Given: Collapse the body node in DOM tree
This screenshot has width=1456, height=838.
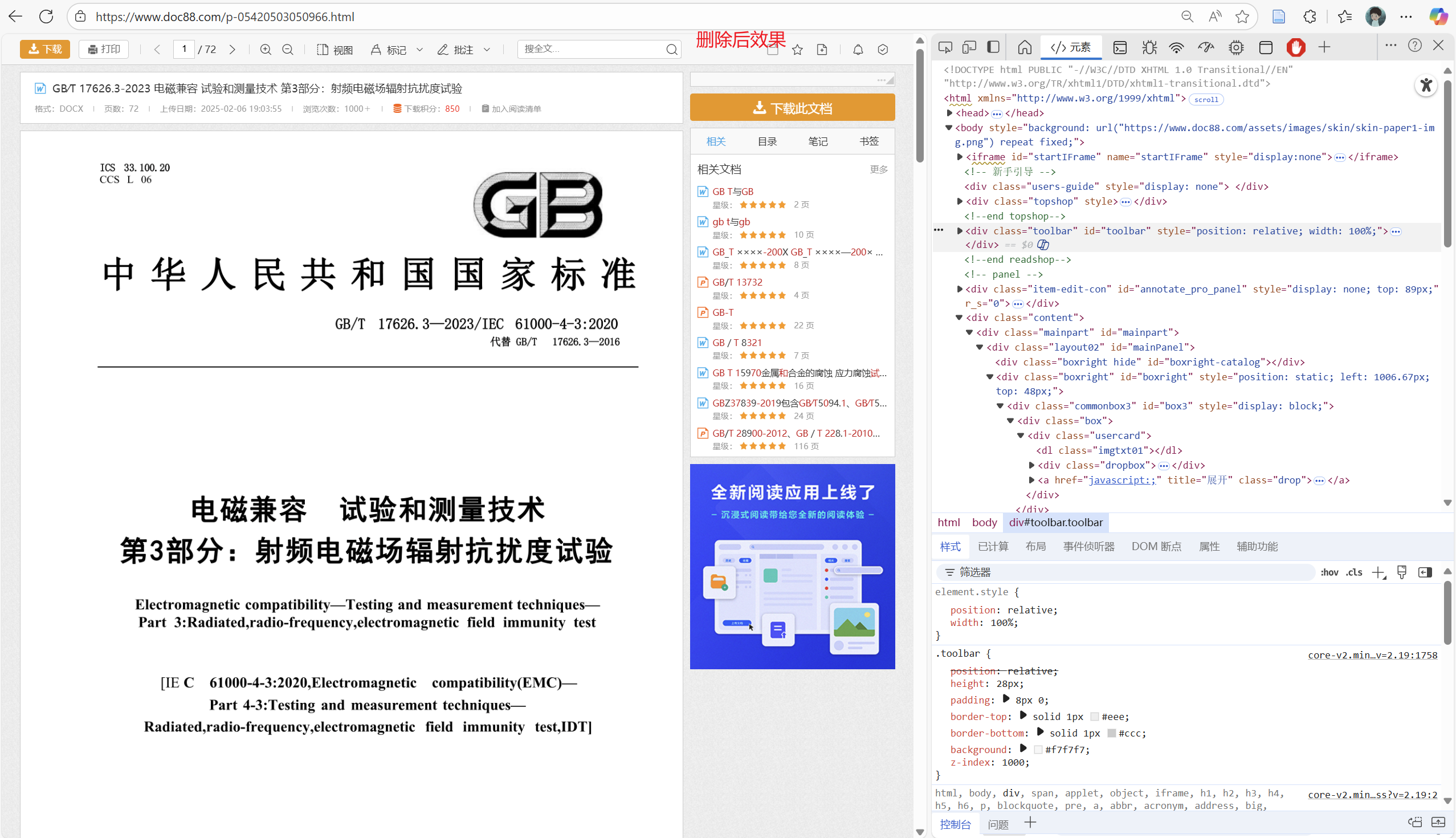Looking at the screenshot, I should click(949, 128).
